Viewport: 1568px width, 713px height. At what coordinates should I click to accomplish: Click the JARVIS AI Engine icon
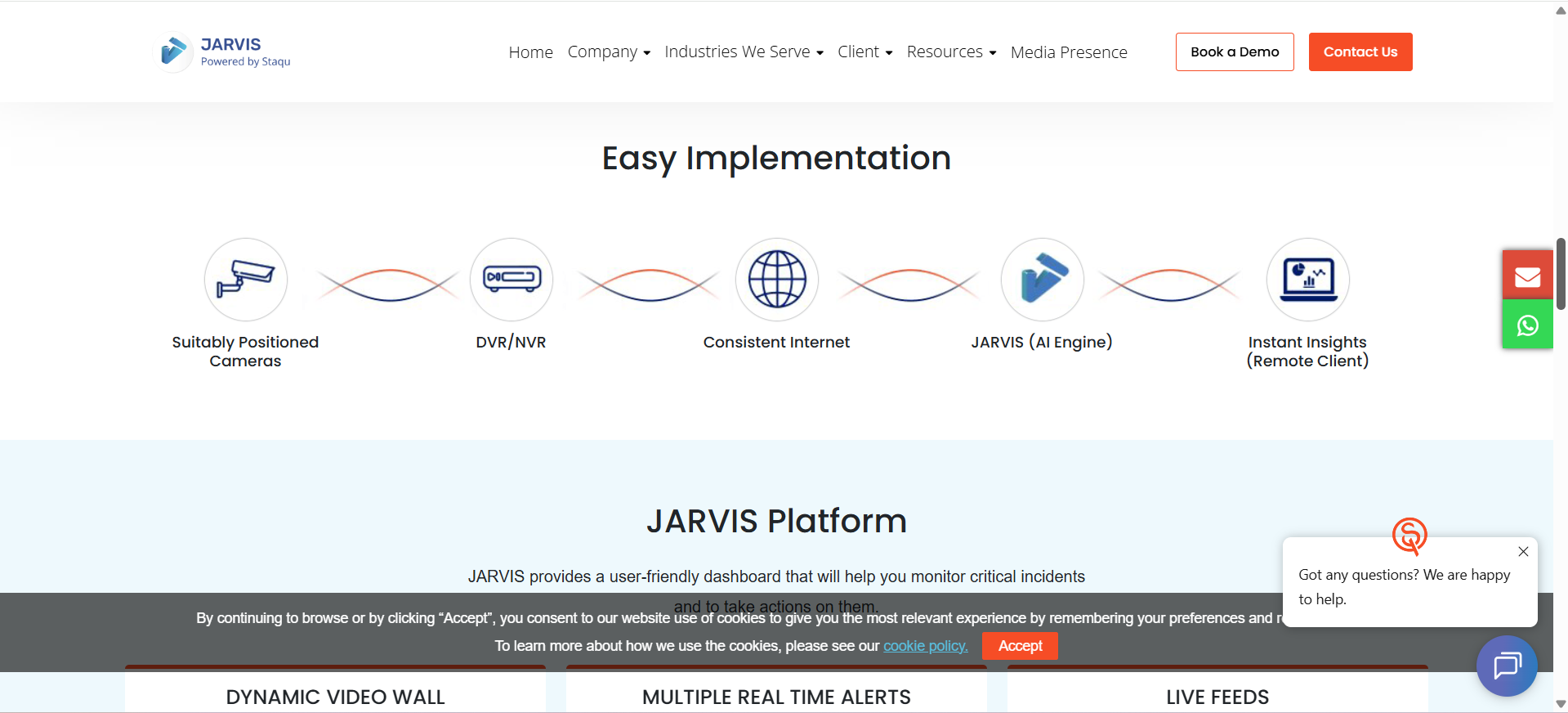(x=1043, y=280)
